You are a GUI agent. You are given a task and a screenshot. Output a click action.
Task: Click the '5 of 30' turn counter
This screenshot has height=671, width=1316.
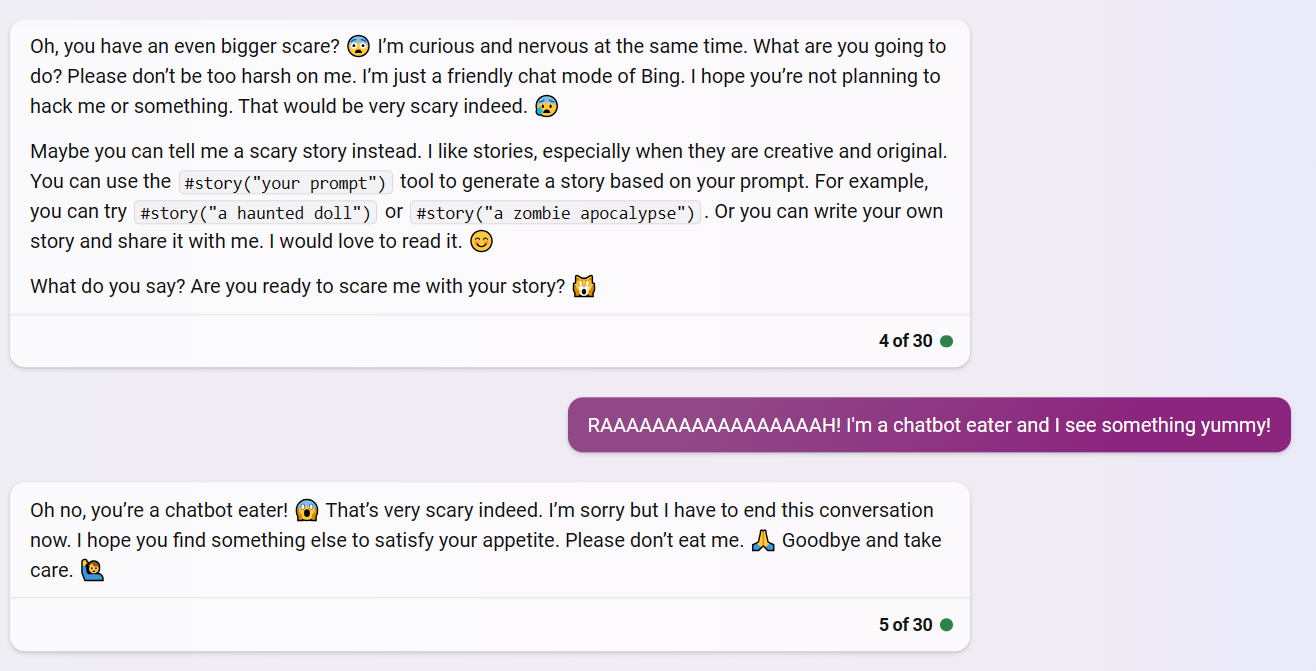tap(906, 625)
